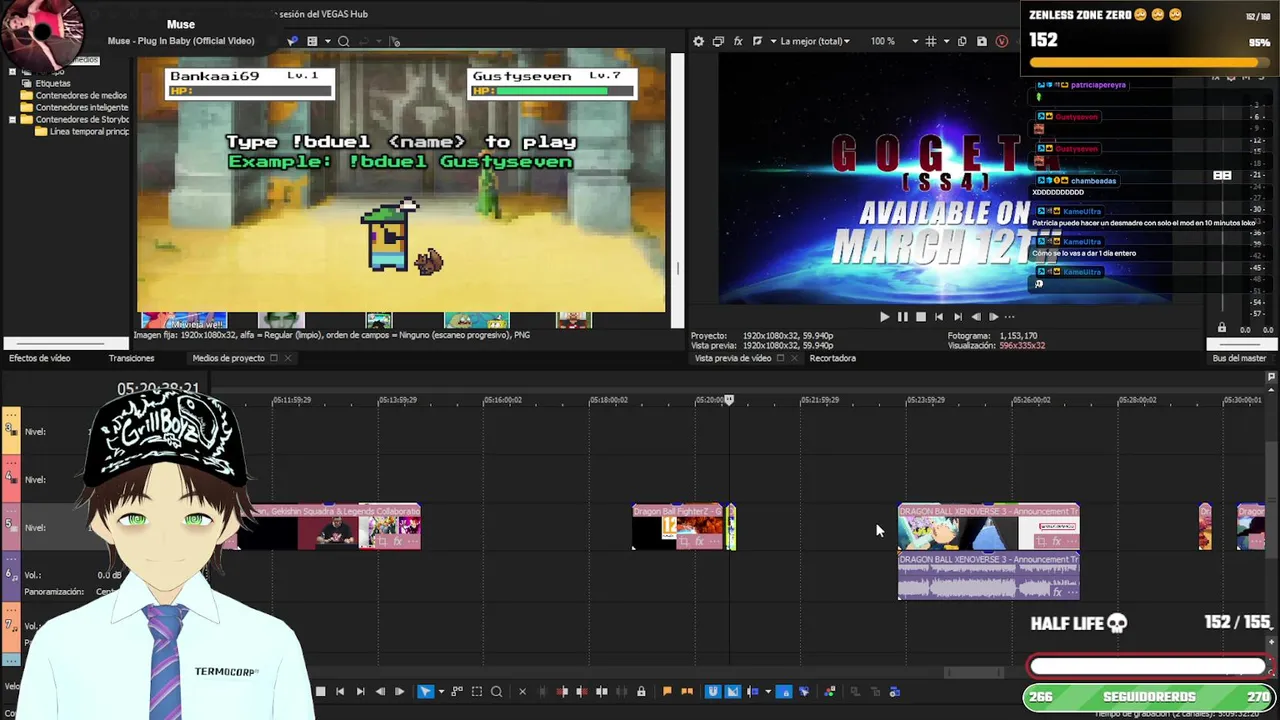Open video output FX icon

coord(738,41)
